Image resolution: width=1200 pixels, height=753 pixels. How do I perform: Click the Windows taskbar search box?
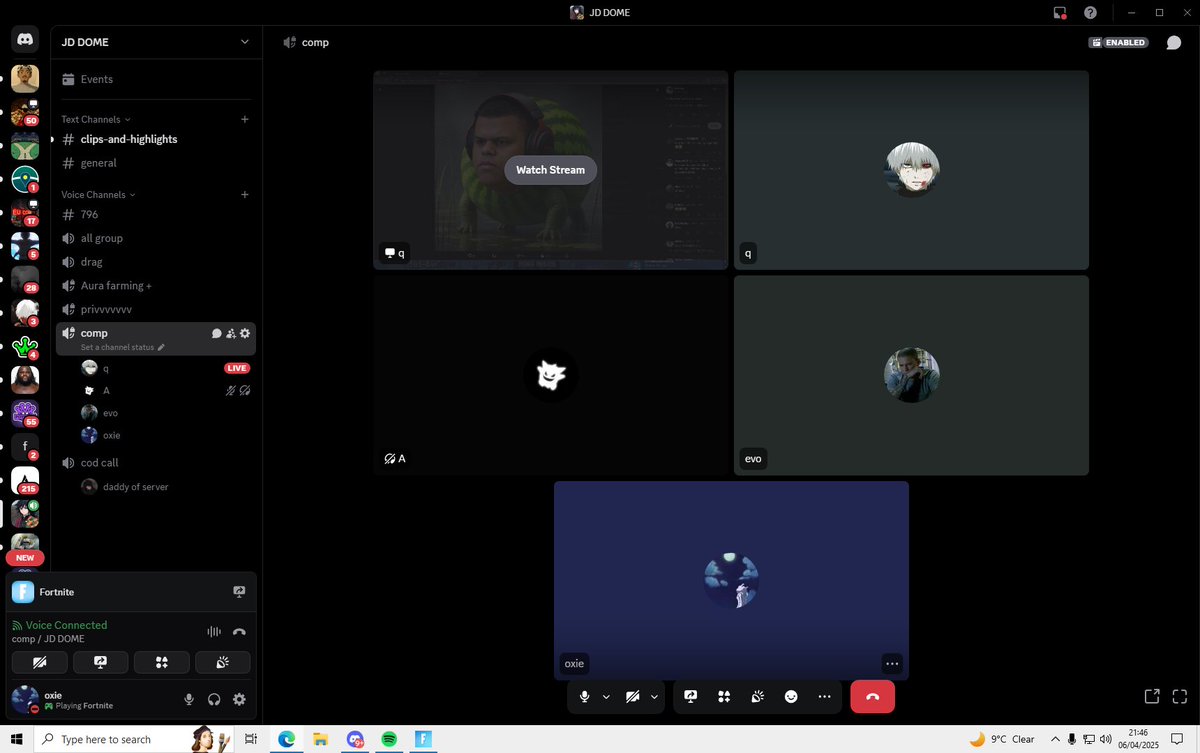(136, 739)
